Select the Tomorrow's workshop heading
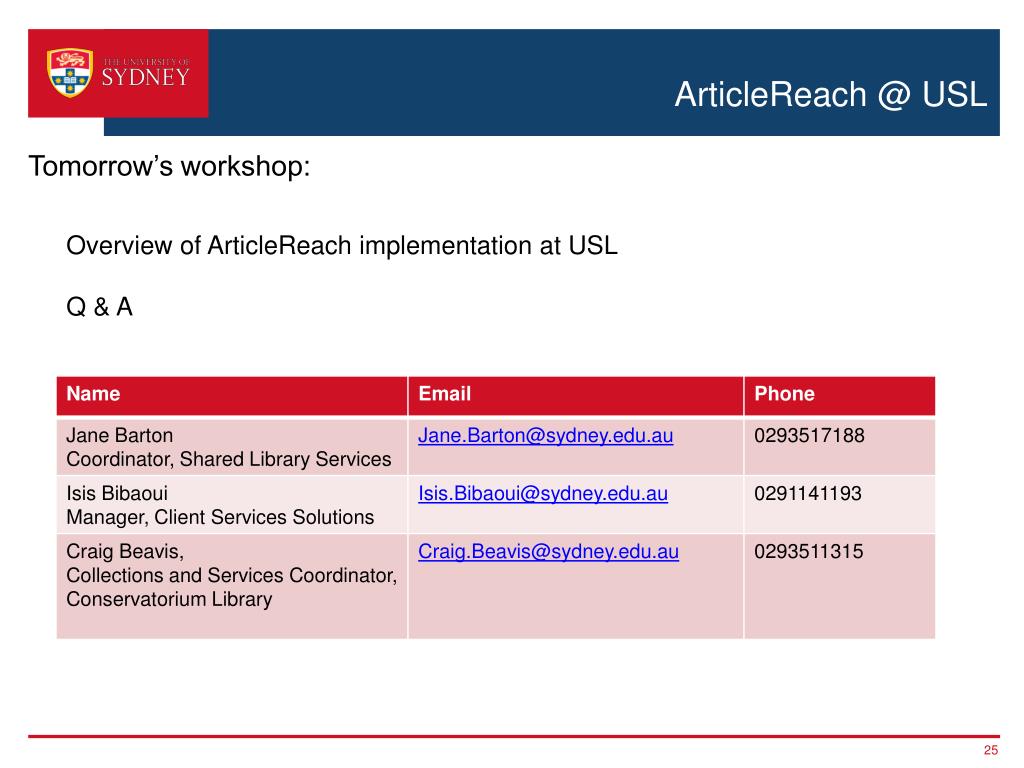Viewport: 1024px width, 768px height. 169,167
